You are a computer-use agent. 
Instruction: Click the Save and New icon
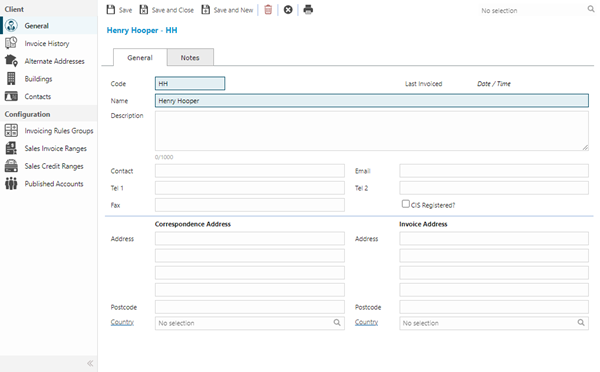[x=205, y=10]
